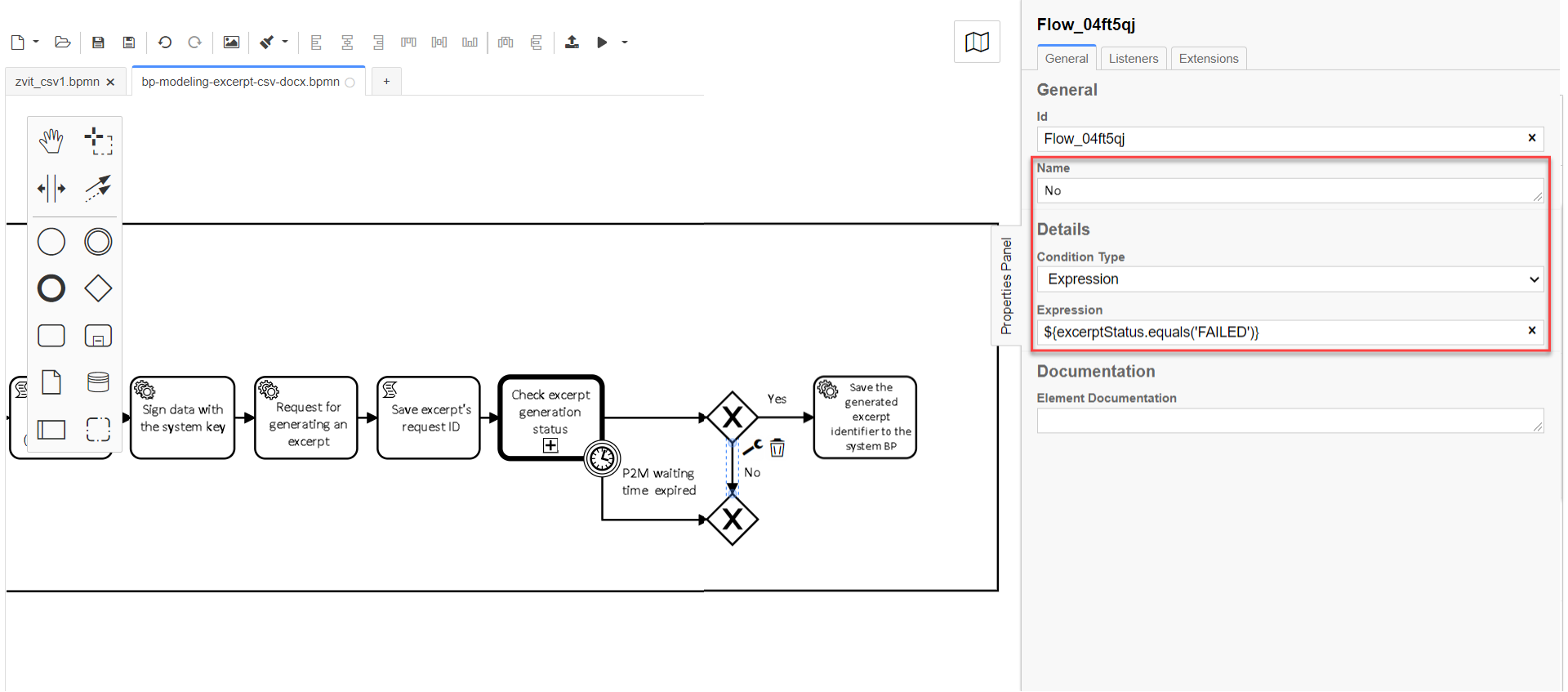Edit the Name field with value No

[1290, 191]
